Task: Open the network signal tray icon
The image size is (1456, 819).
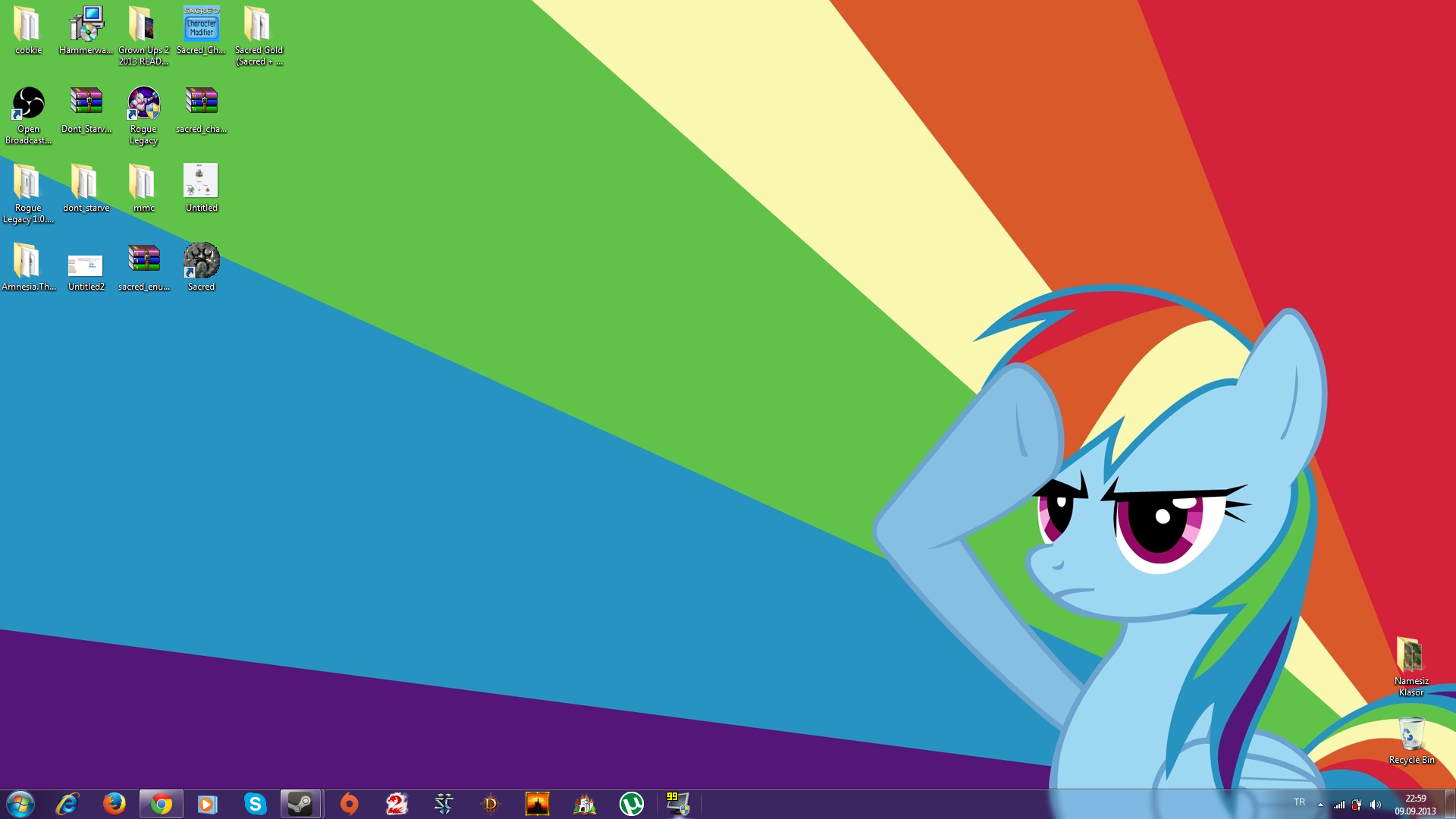Action: (x=1339, y=805)
